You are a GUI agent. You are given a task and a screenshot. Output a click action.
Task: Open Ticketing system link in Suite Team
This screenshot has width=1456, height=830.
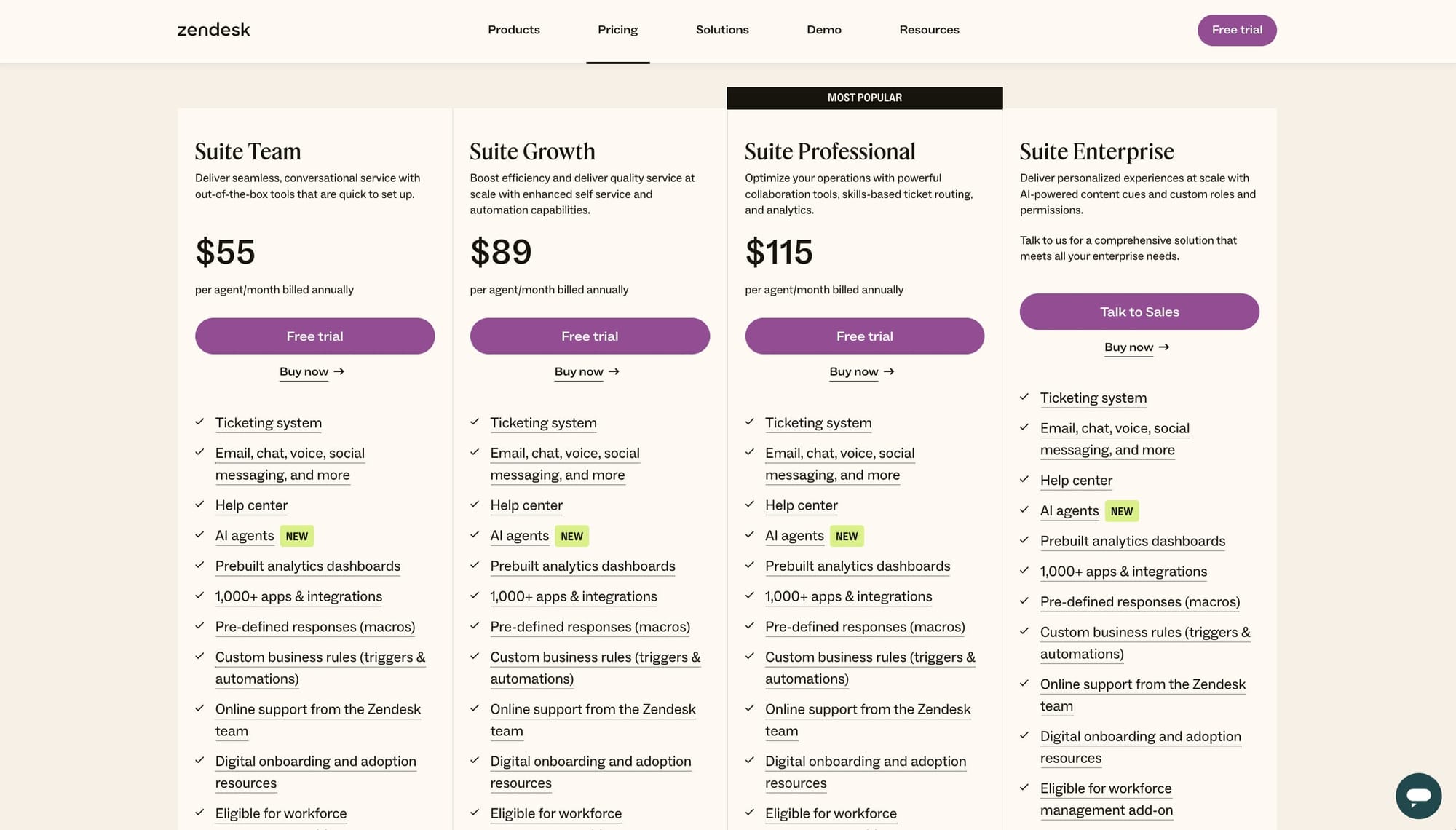tap(268, 423)
